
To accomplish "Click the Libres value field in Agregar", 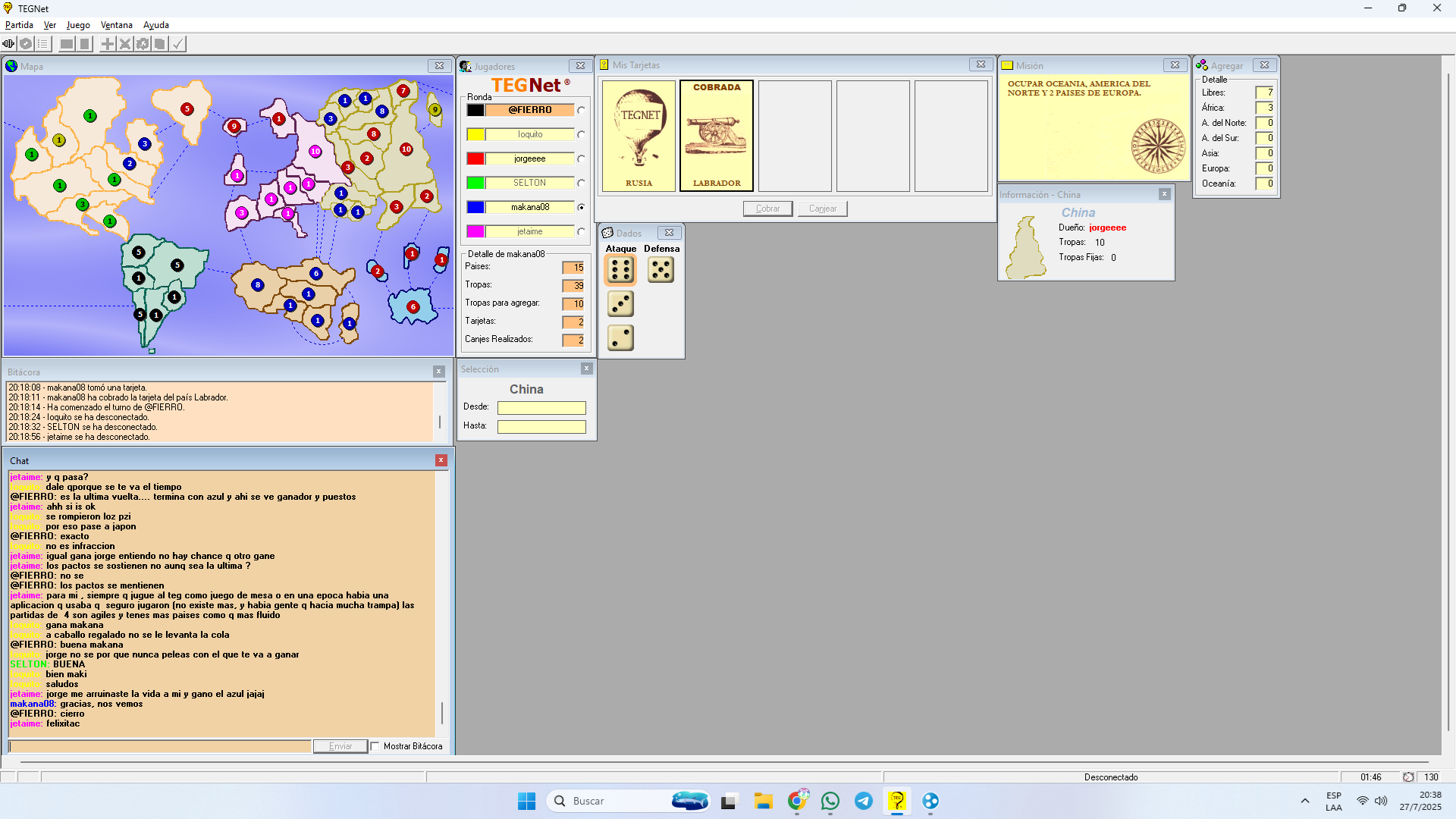I will [x=1264, y=93].
